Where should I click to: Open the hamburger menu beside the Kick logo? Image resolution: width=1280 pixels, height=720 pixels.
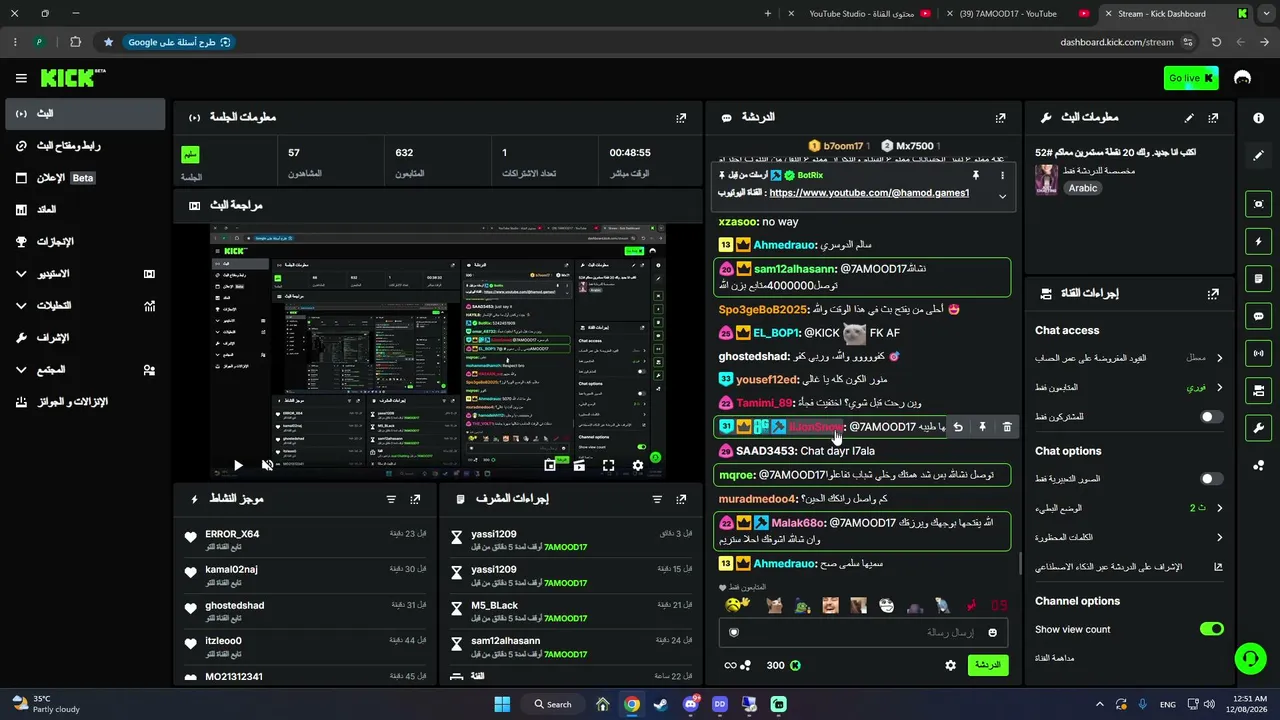coord(21,78)
